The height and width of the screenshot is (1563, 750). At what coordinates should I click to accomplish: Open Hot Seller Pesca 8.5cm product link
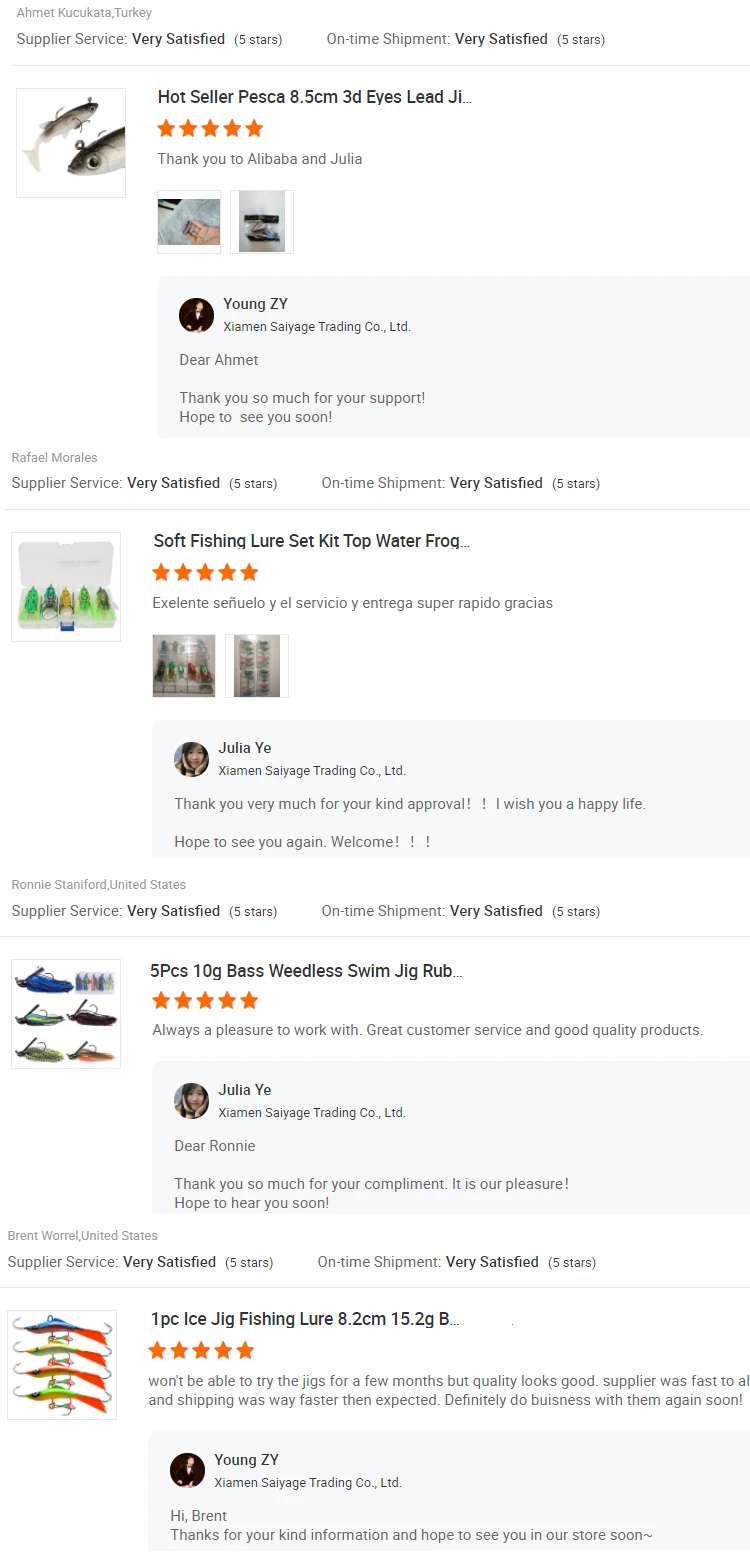314,97
